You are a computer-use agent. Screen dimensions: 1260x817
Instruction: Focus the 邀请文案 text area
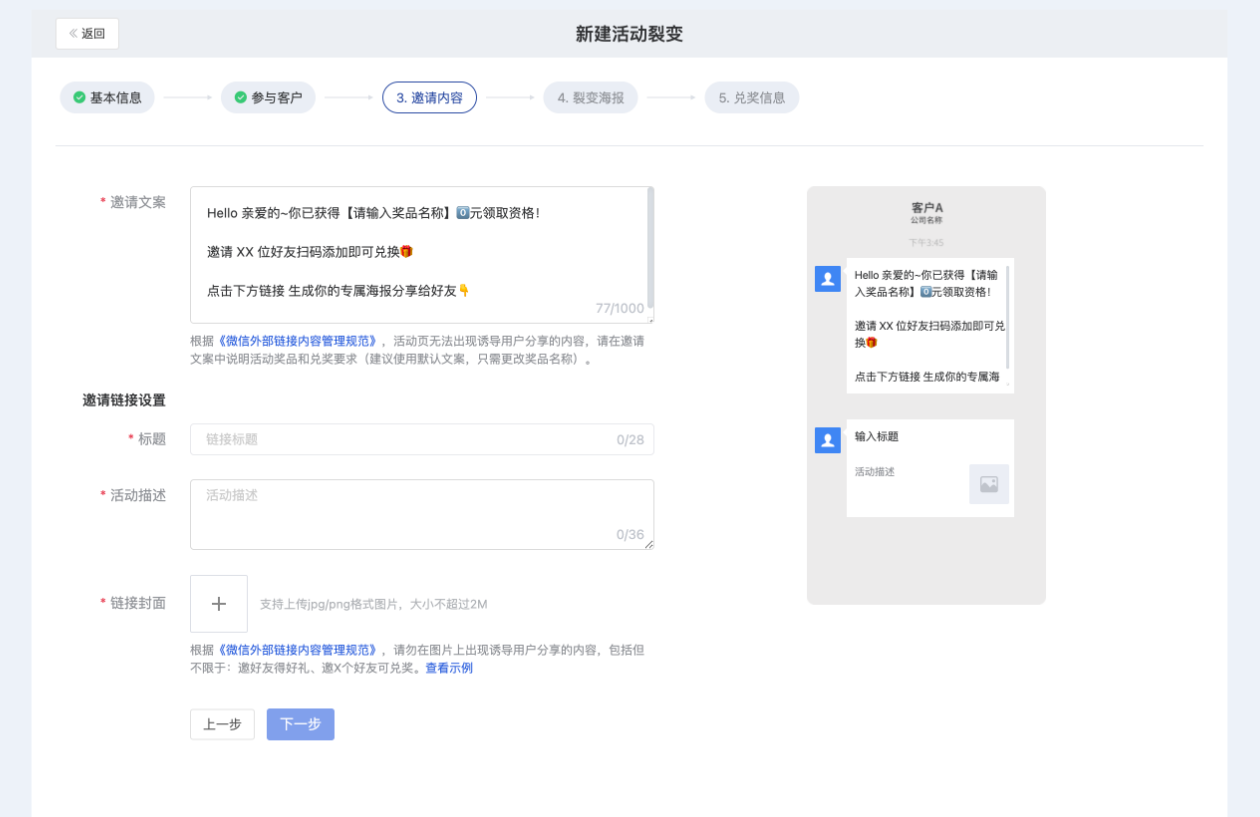[x=422, y=255]
